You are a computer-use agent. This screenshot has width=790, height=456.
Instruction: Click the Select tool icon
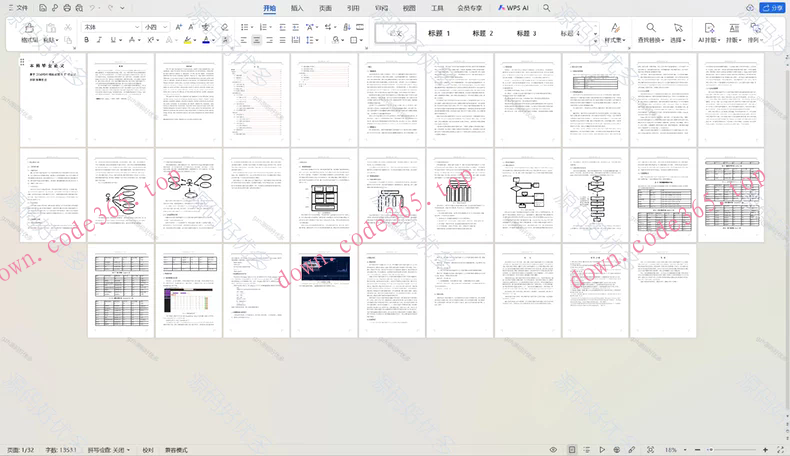coord(678,29)
